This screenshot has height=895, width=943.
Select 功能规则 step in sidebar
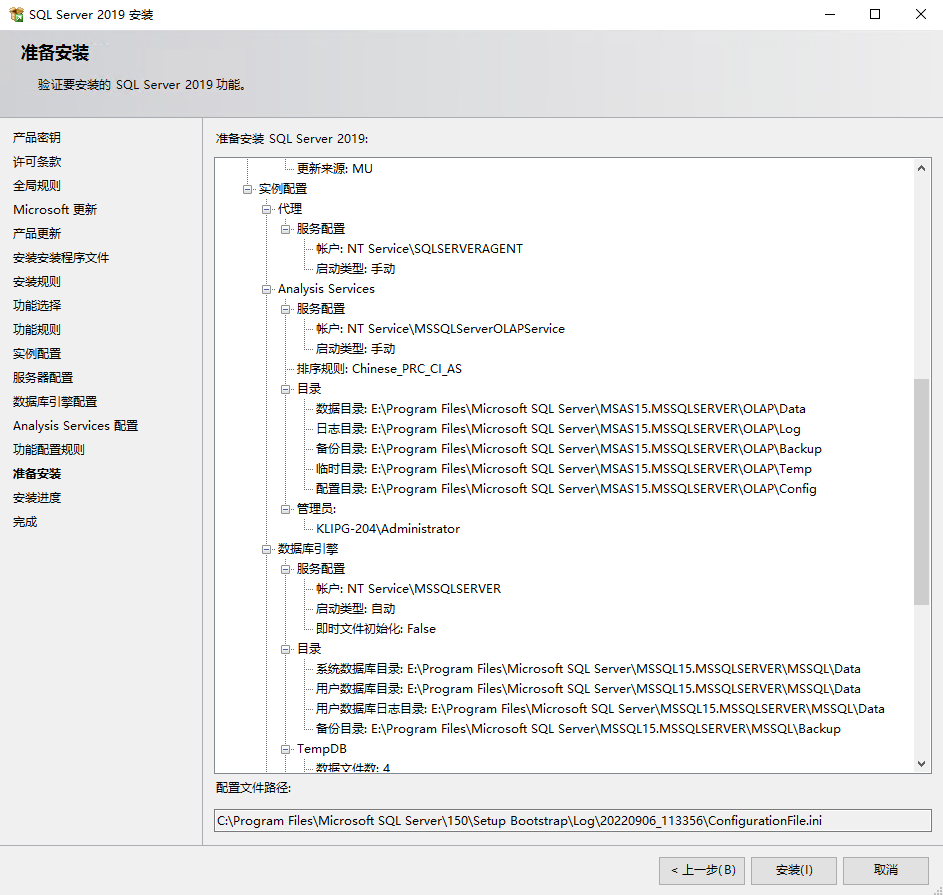pyautogui.click(x=37, y=330)
